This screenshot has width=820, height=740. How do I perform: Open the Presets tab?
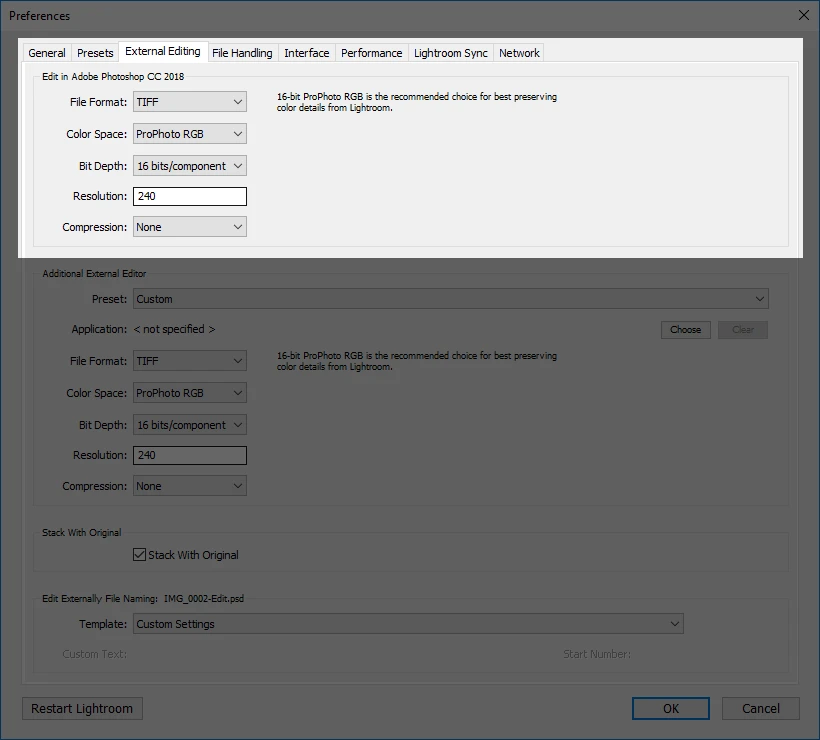coord(95,53)
